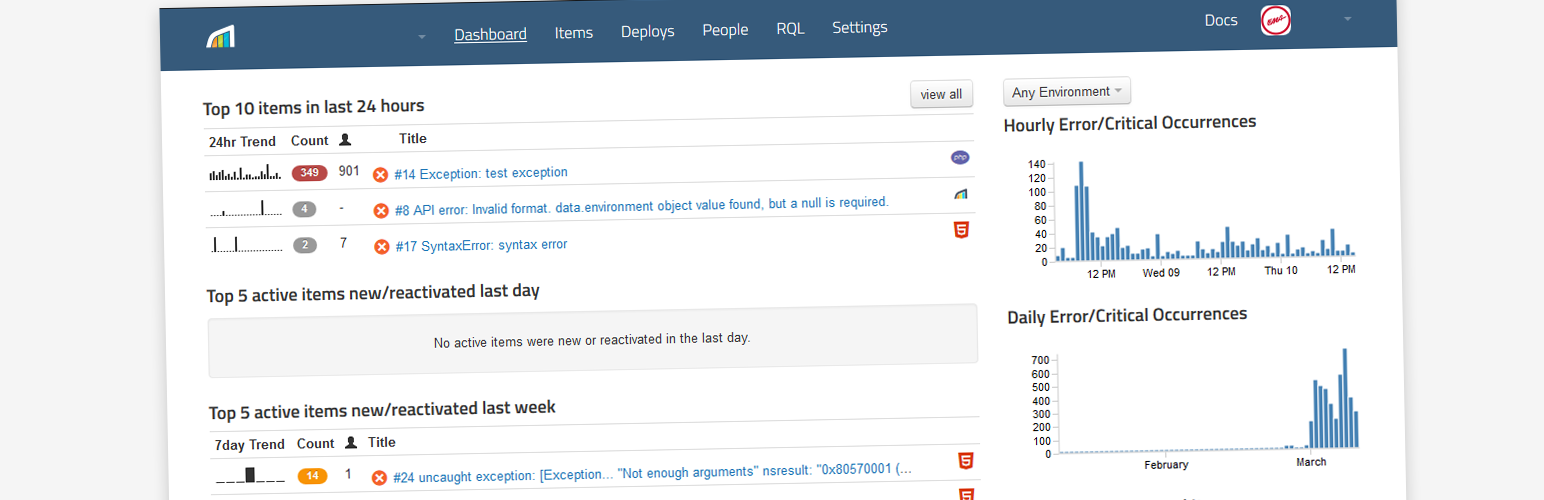Click error icon beside #17 SyntaxError
Viewport: 1544px width, 500px height.
381,246
